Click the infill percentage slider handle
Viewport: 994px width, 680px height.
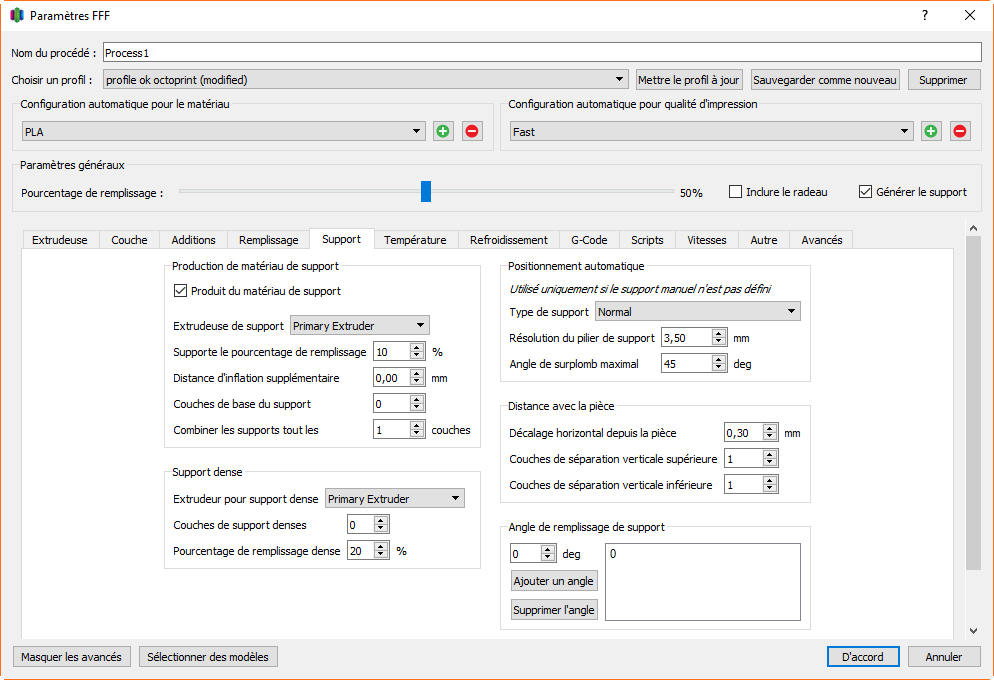point(426,191)
